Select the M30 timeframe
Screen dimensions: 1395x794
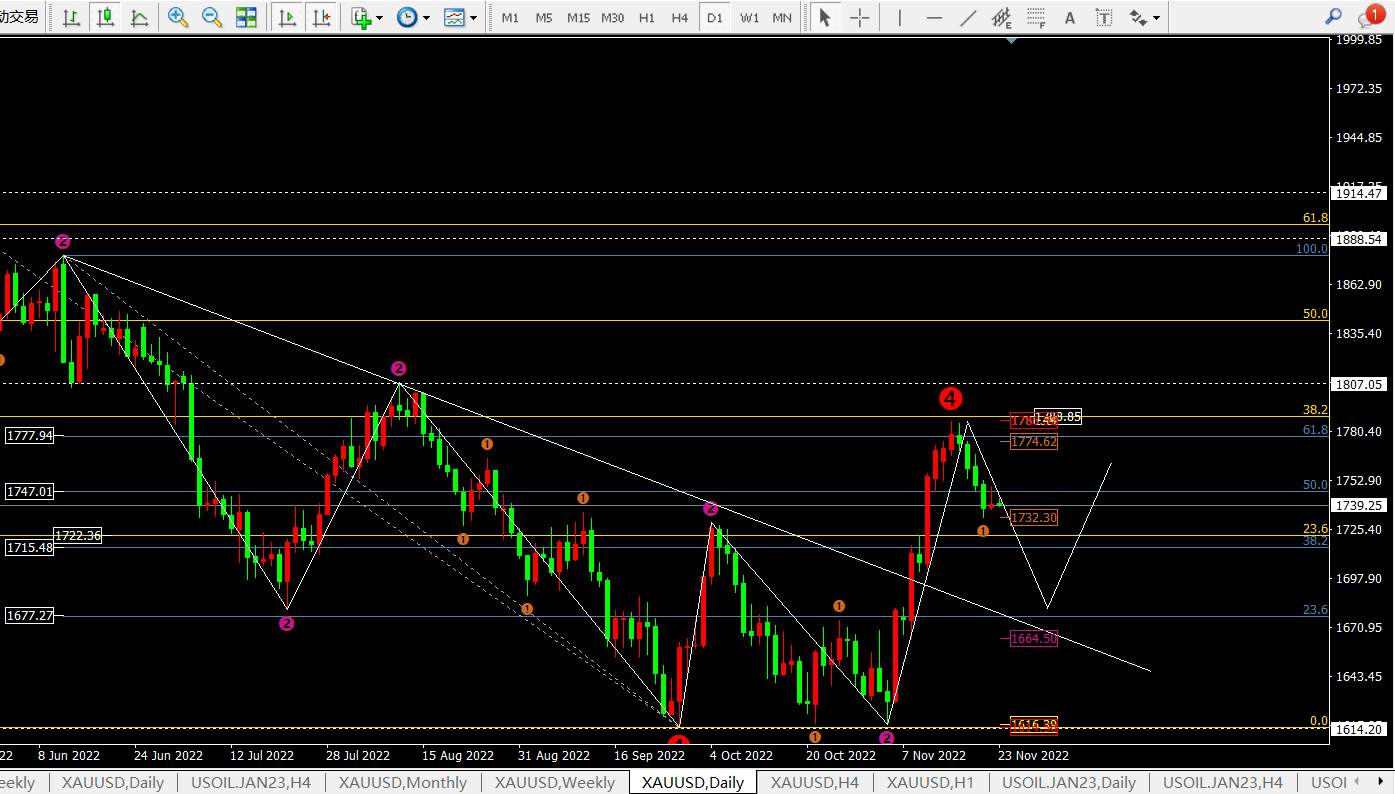(613, 18)
